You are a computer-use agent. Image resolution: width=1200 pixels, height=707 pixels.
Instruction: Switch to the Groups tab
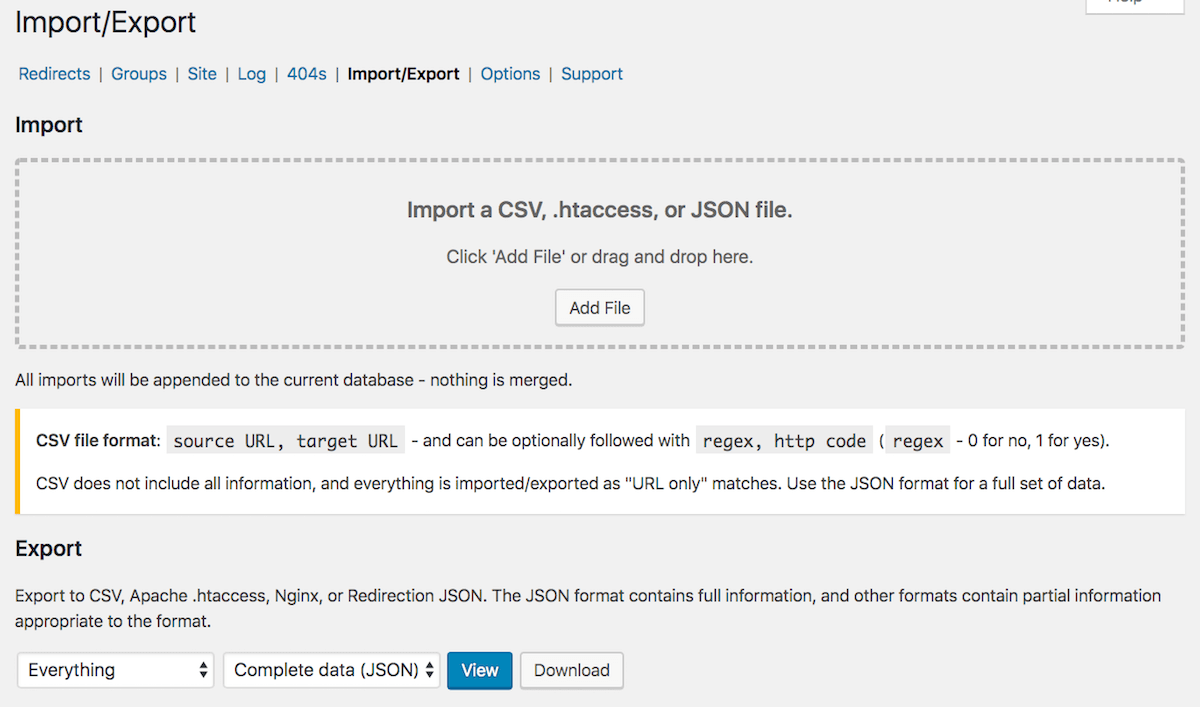pos(139,74)
